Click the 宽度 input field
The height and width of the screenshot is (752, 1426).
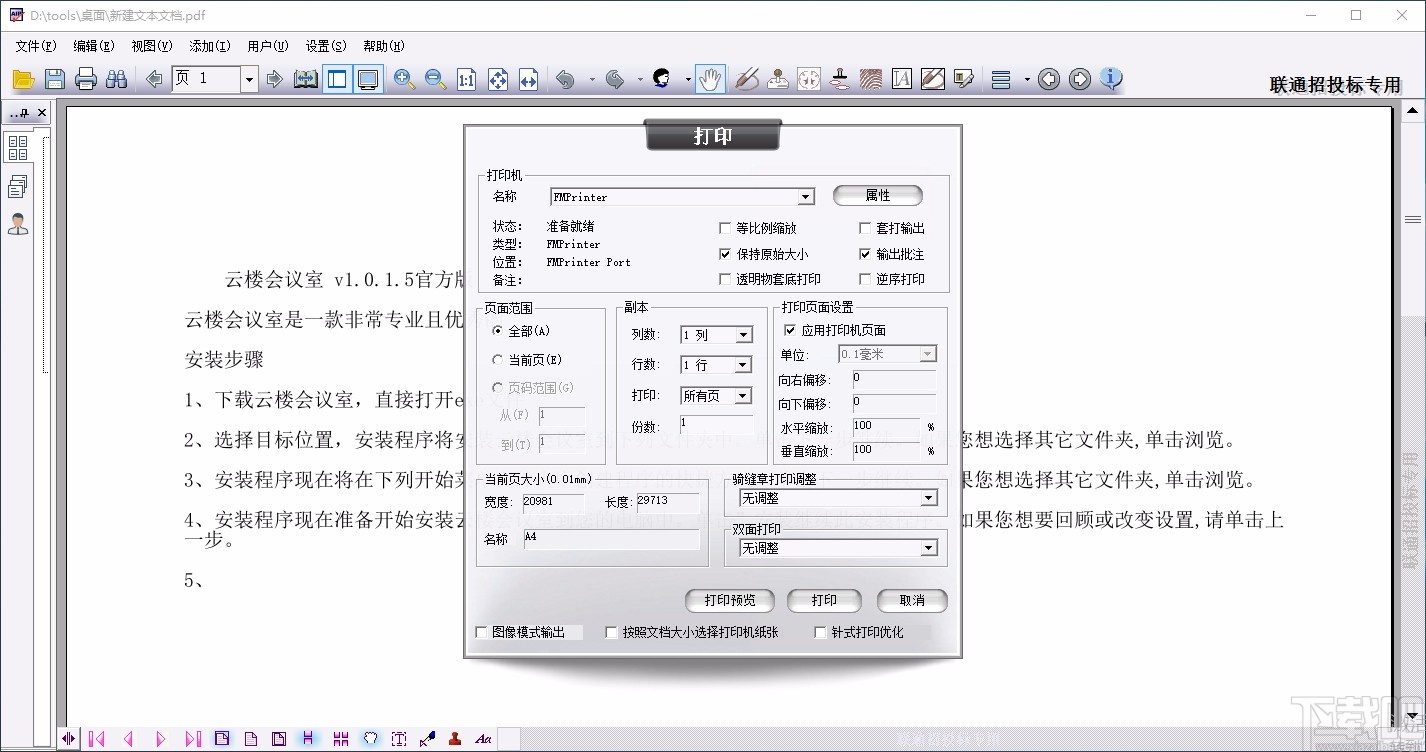(555, 502)
